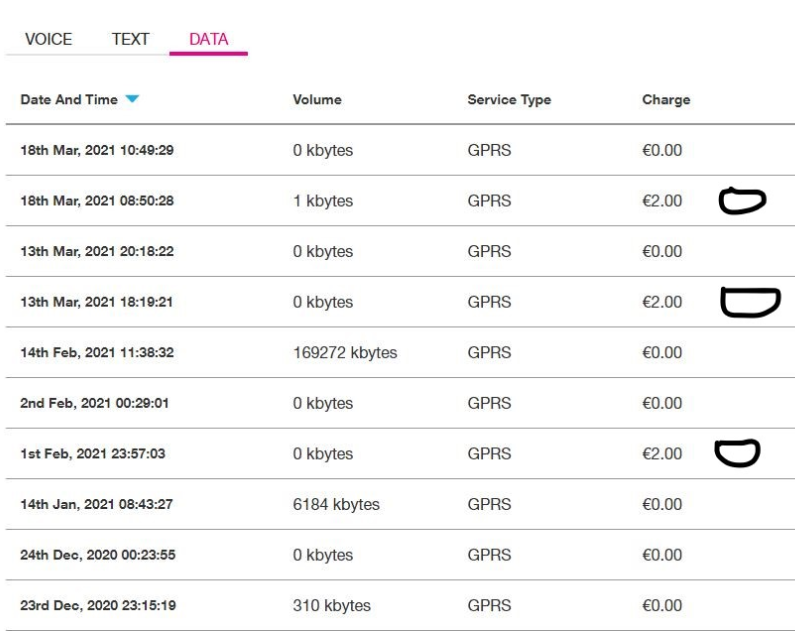Switch to the TEXT tab
This screenshot has width=808, height=633.
(x=130, y=39)
